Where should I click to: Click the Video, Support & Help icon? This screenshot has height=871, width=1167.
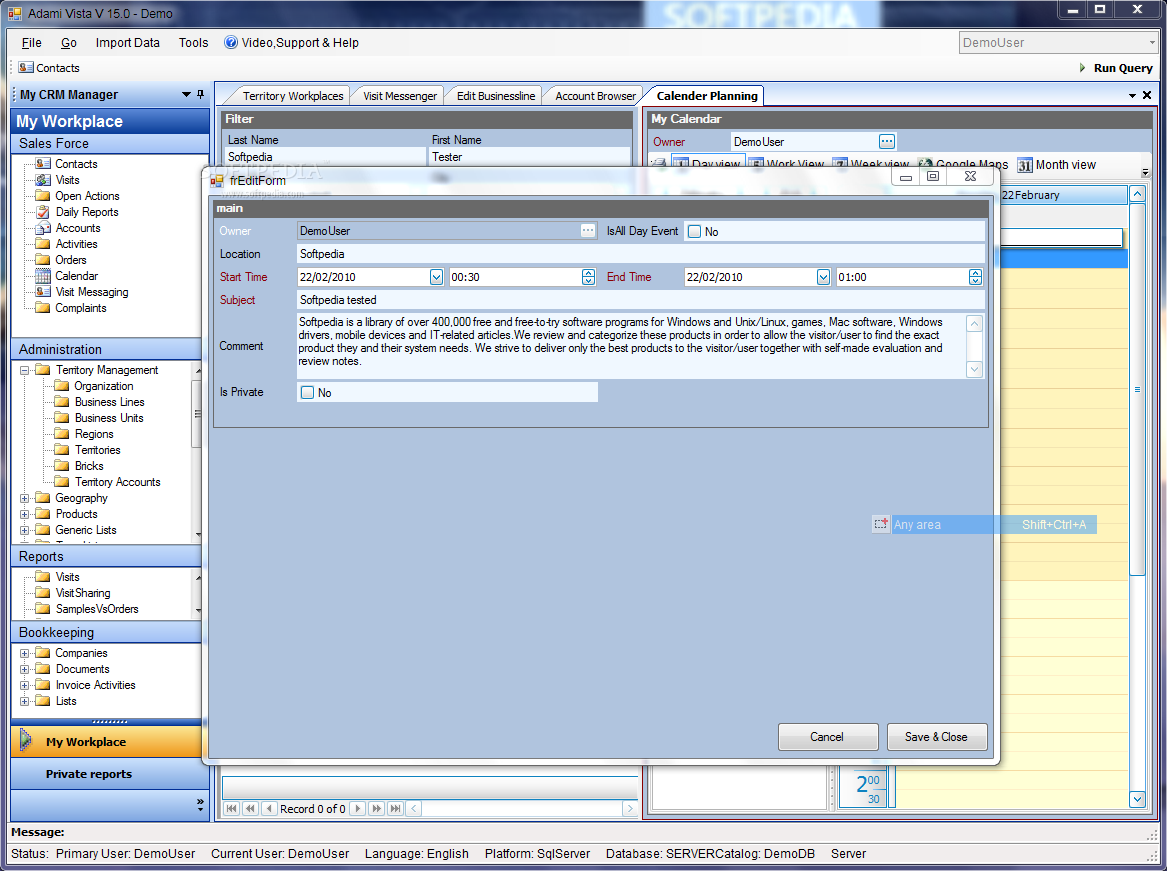coord(231,42)
